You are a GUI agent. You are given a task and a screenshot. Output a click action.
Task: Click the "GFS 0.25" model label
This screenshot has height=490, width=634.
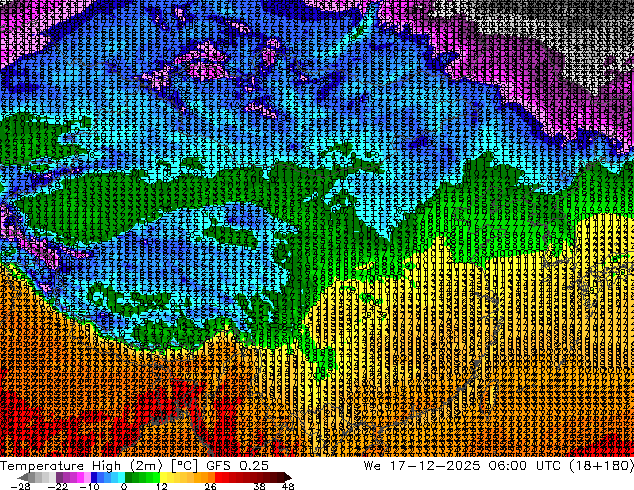click(237, 466)
